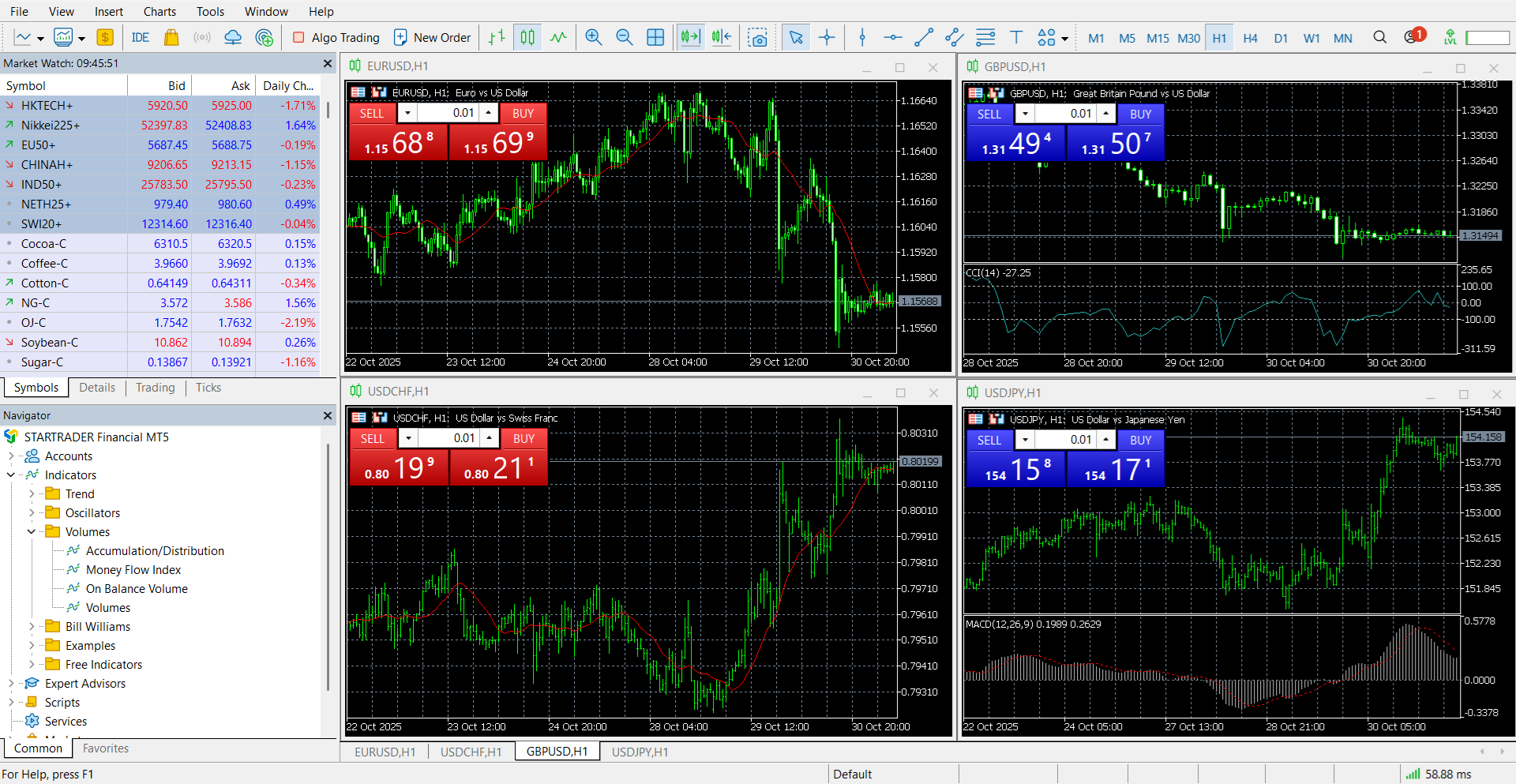Click the New Order button
The image size is (1516, 784).
(432, 37)
